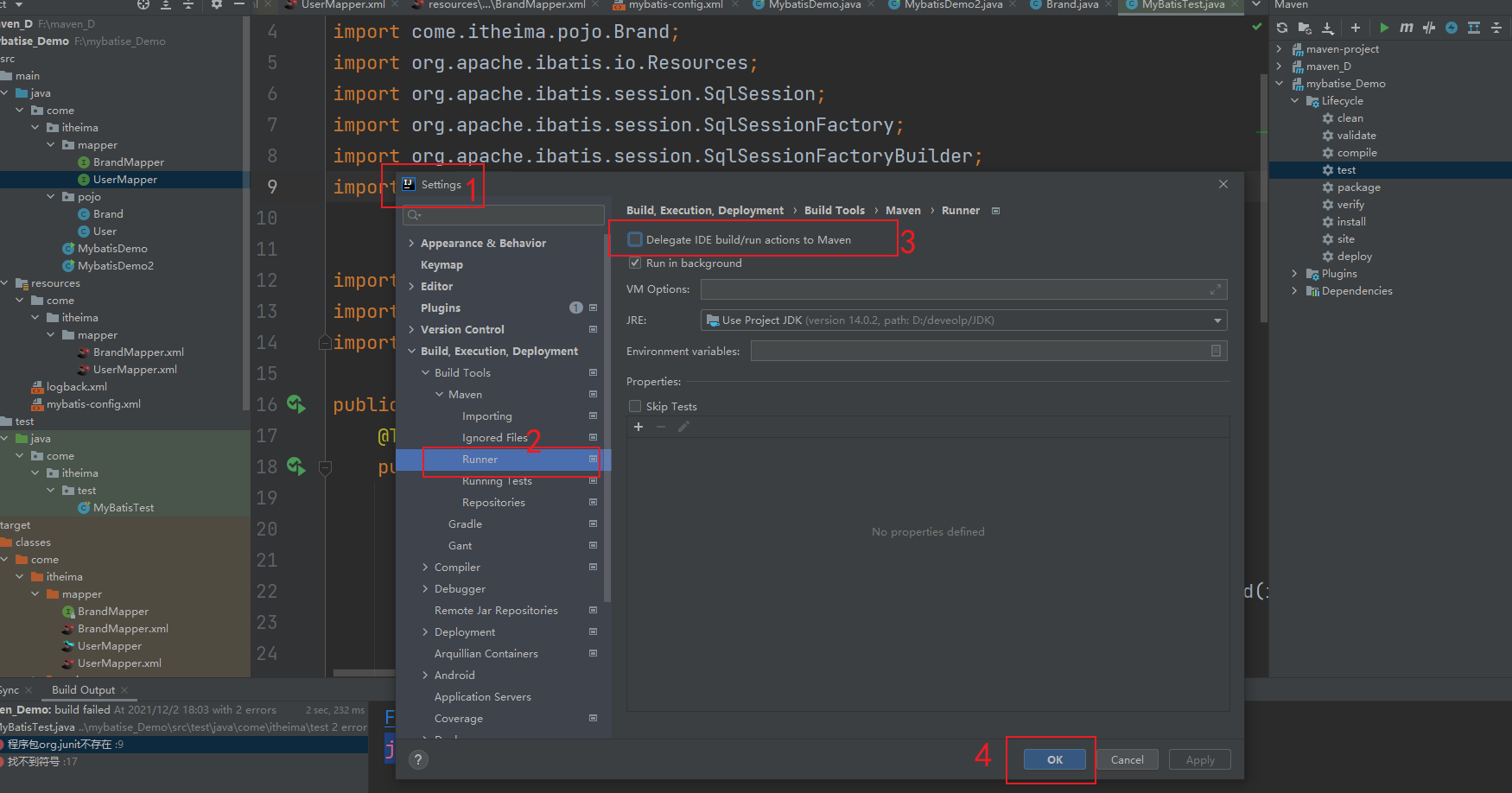Viewport: 1512px width, 793px height.
Task: Download sources and documentation in Maven panel
Action: click(1328, 27)
